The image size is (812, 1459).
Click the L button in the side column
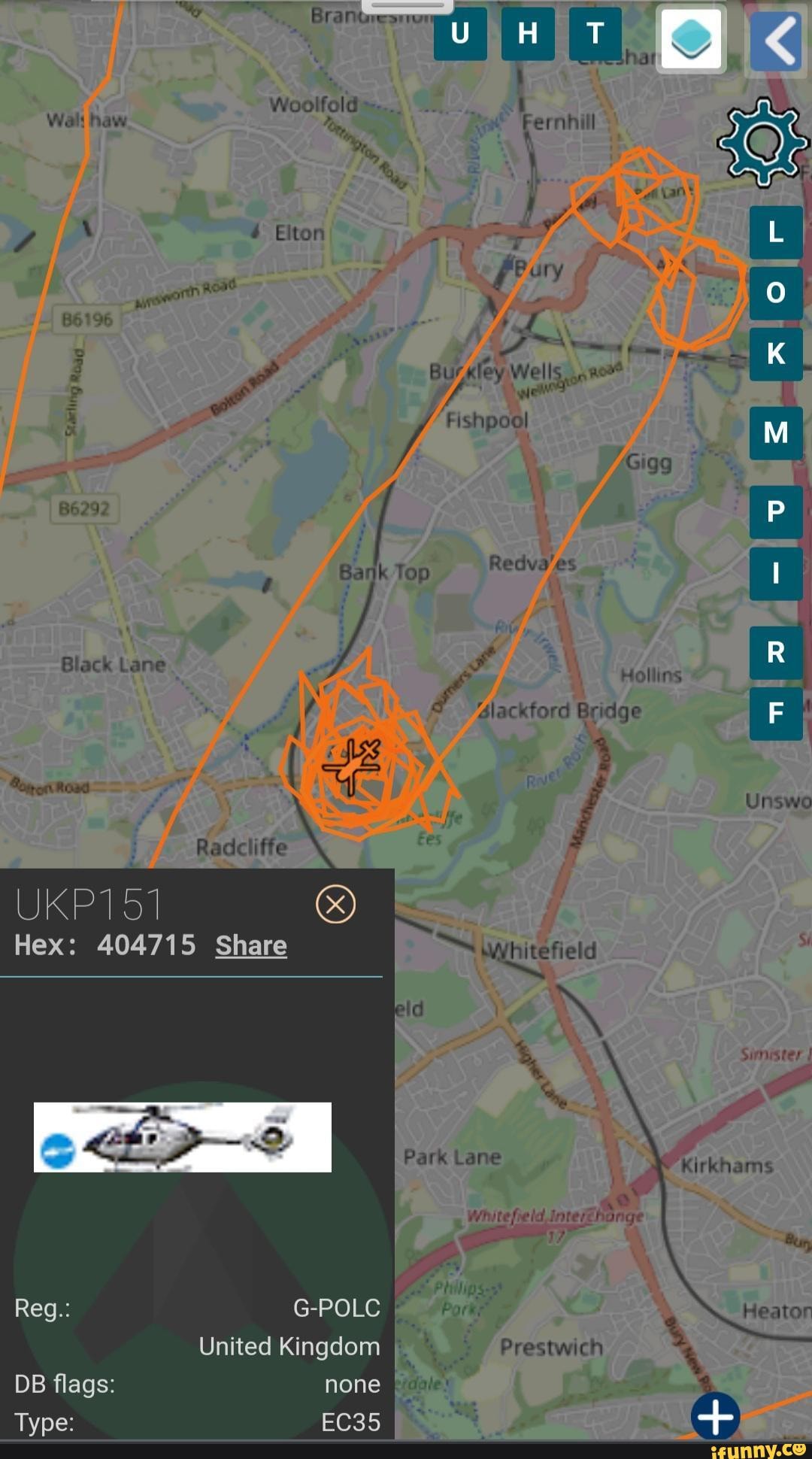[776, 232]
